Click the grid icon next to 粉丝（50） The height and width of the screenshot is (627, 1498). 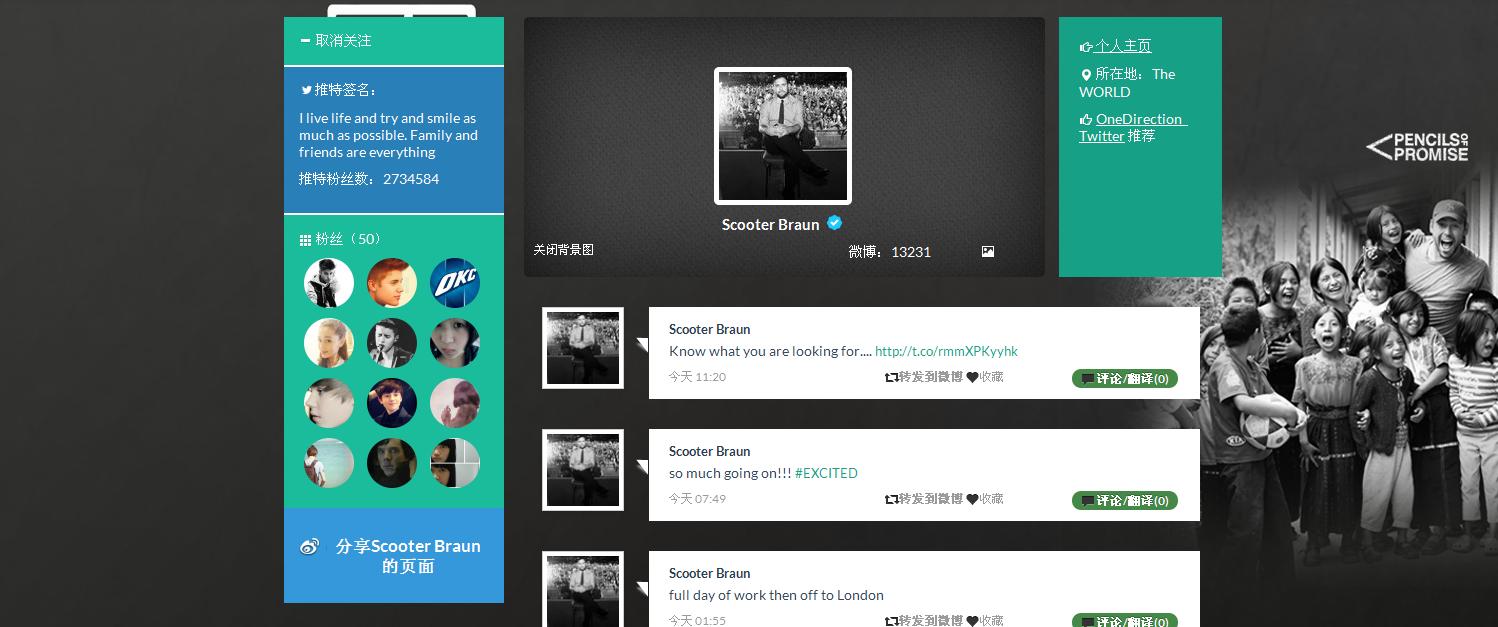tap(305, 240)
